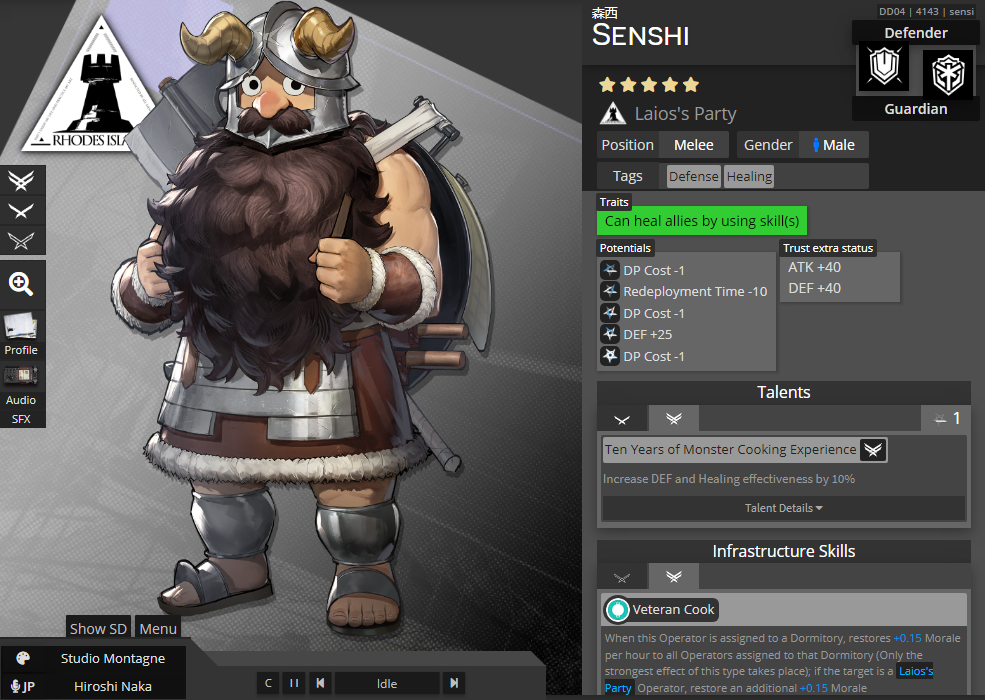The height and width of the screenshot is (700, 985).
Task: Click the Guardian branch icon
Action: (947, 75)
